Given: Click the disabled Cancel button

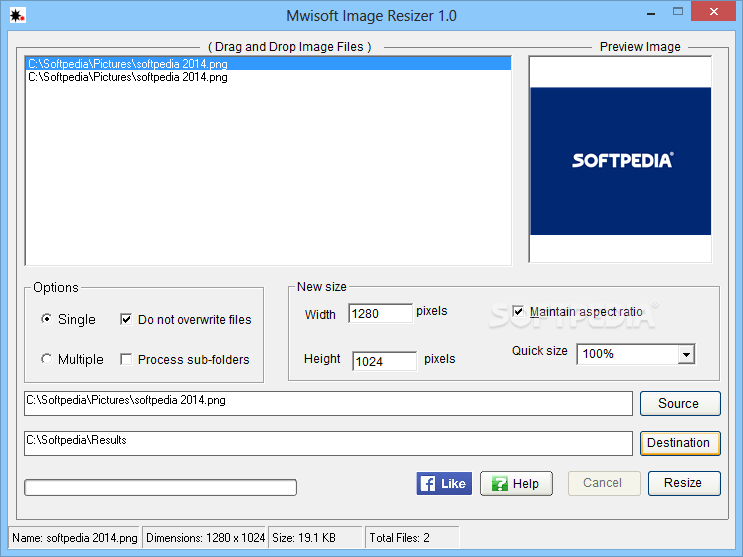Looking at the screenshot, I should (x=604, y=483).
